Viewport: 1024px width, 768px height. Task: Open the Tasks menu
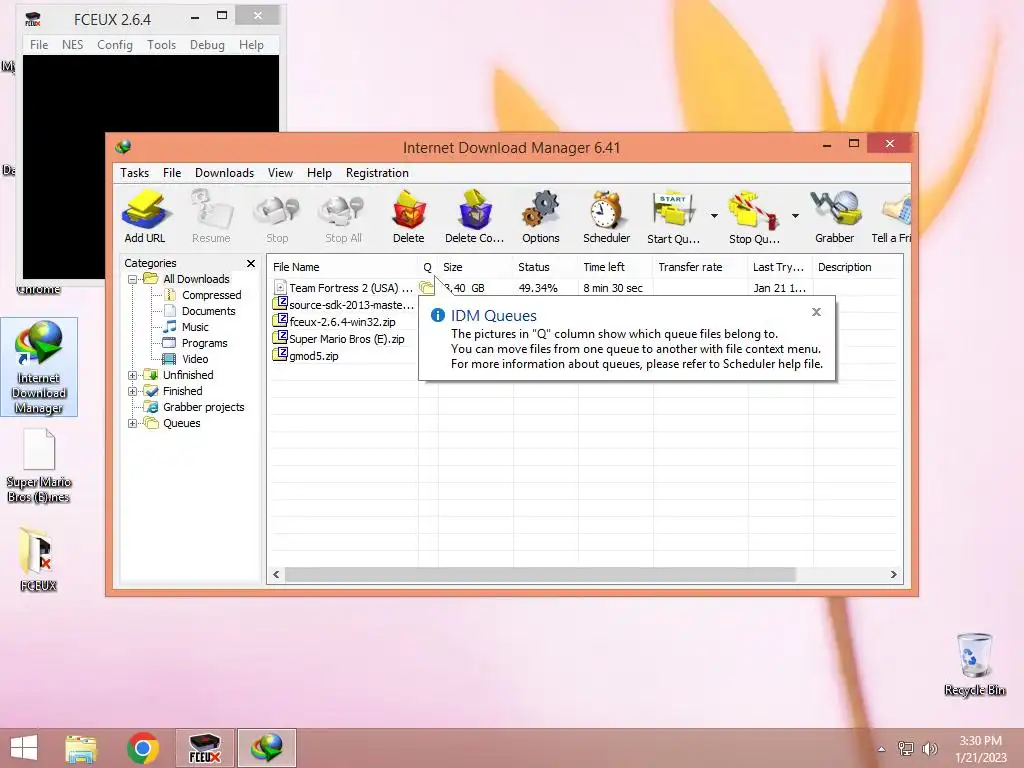point(135,173)
